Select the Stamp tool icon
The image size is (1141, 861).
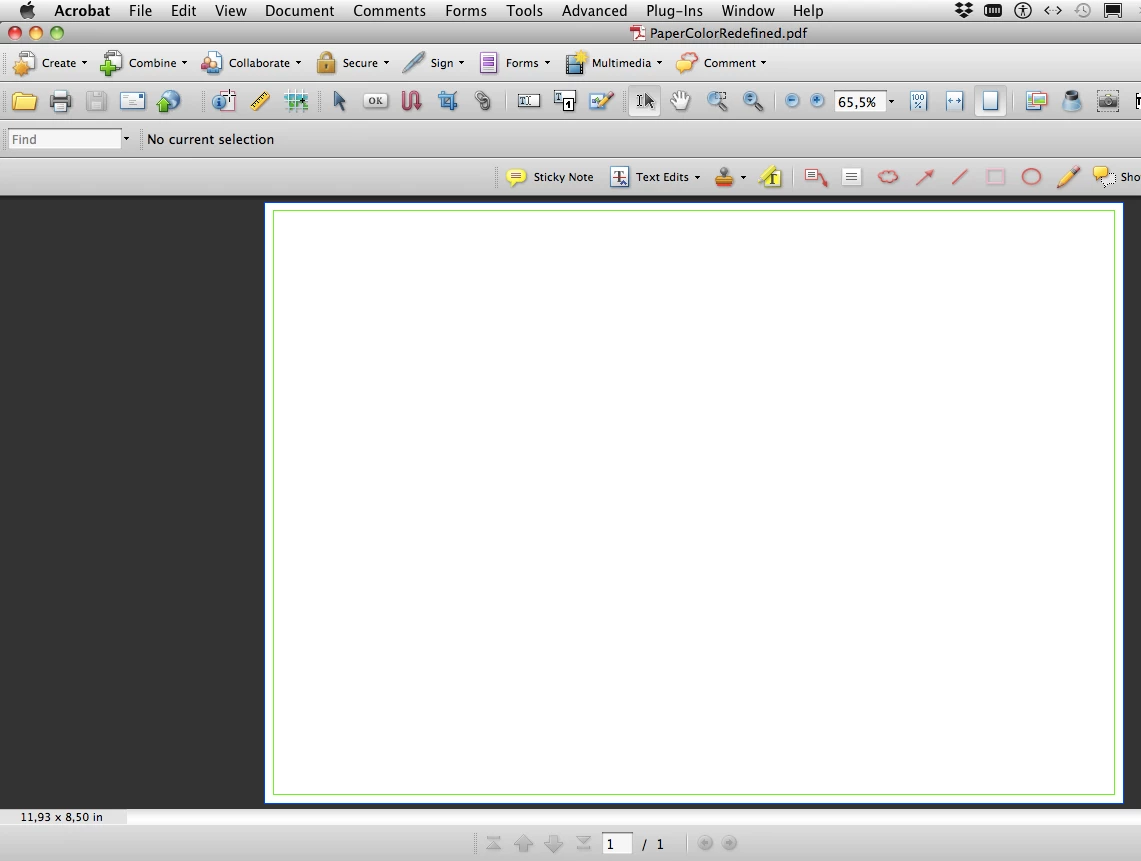(724, 177)
